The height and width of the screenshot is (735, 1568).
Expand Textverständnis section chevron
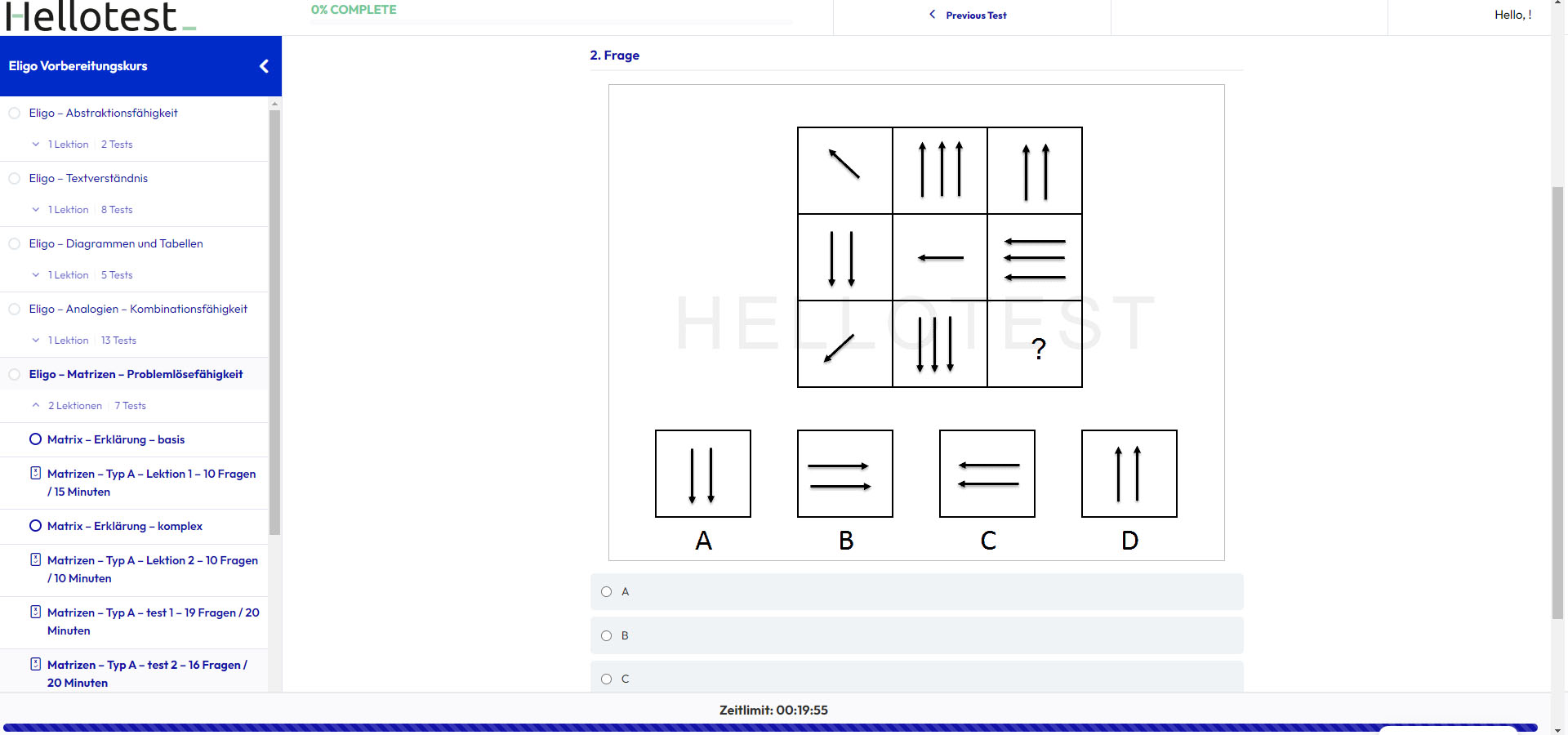click(x=35, y=210)
